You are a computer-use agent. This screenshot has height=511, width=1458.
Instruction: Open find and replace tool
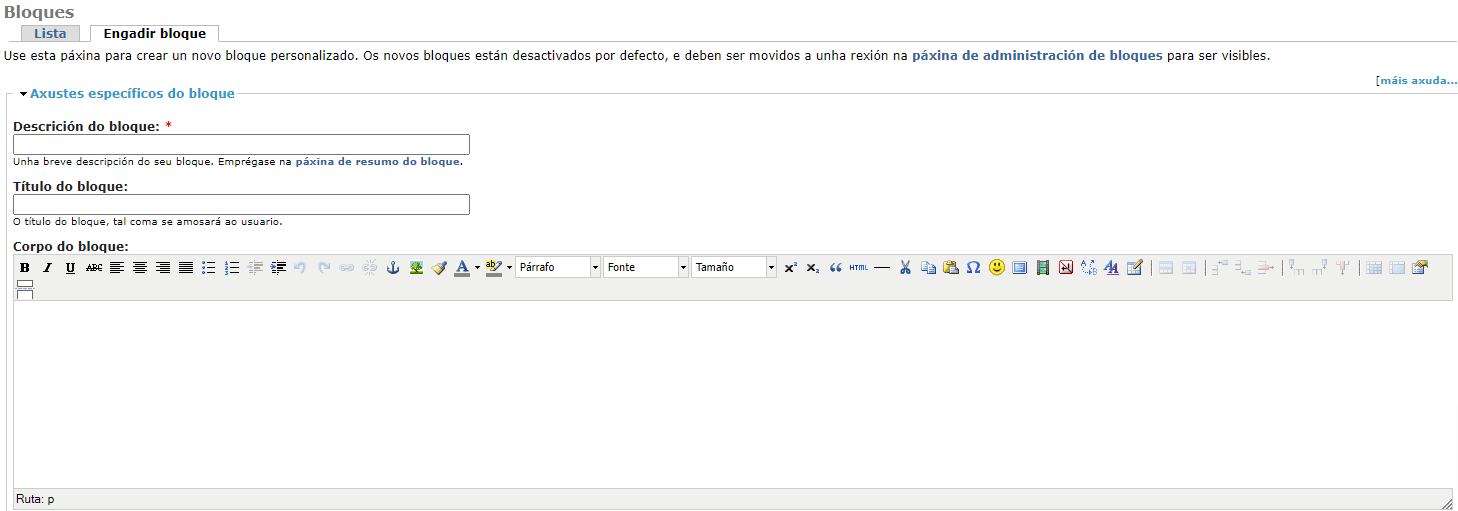1089,267
